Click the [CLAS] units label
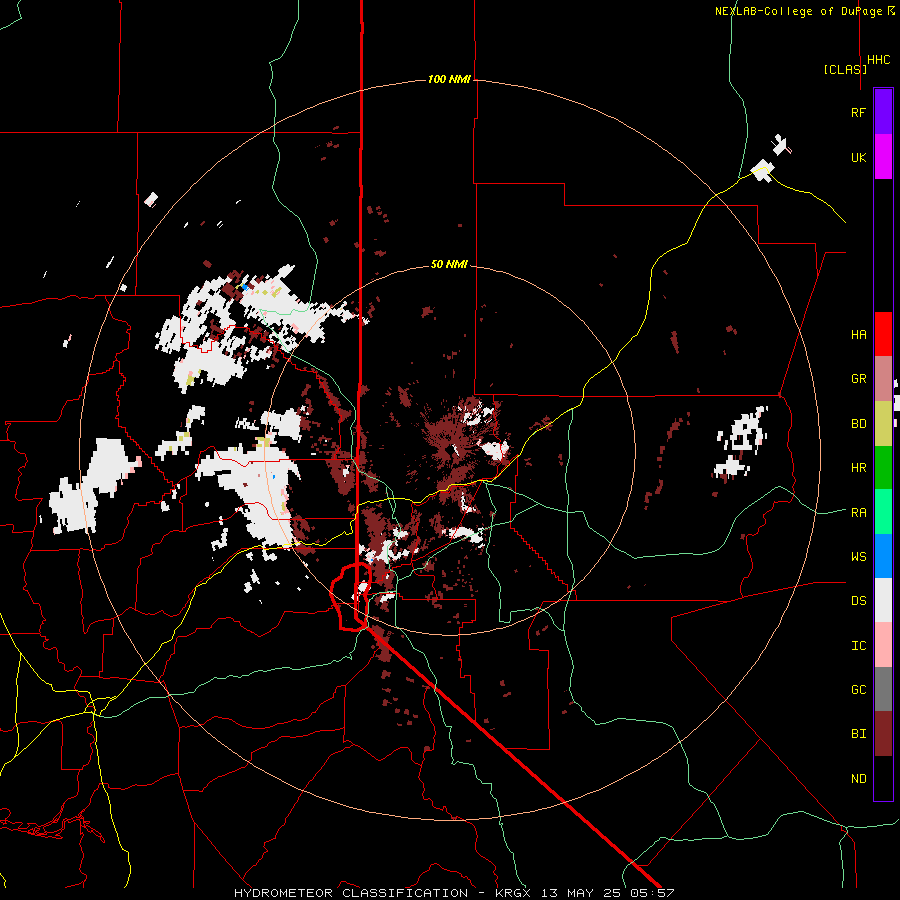Screen dimensions: 900x900 point(845,69)
